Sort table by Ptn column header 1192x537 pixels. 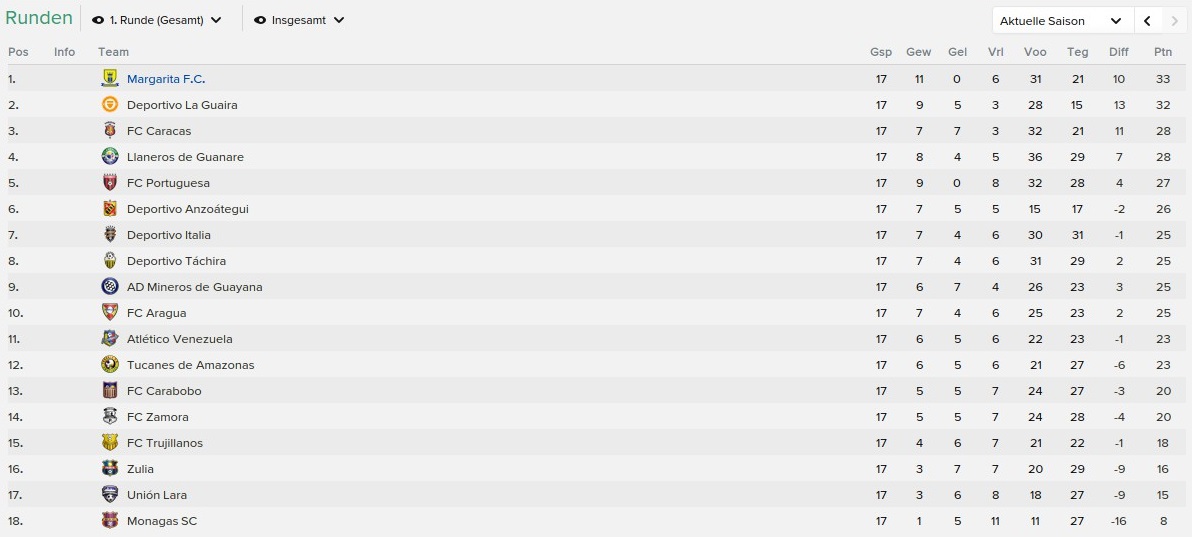1163,52
